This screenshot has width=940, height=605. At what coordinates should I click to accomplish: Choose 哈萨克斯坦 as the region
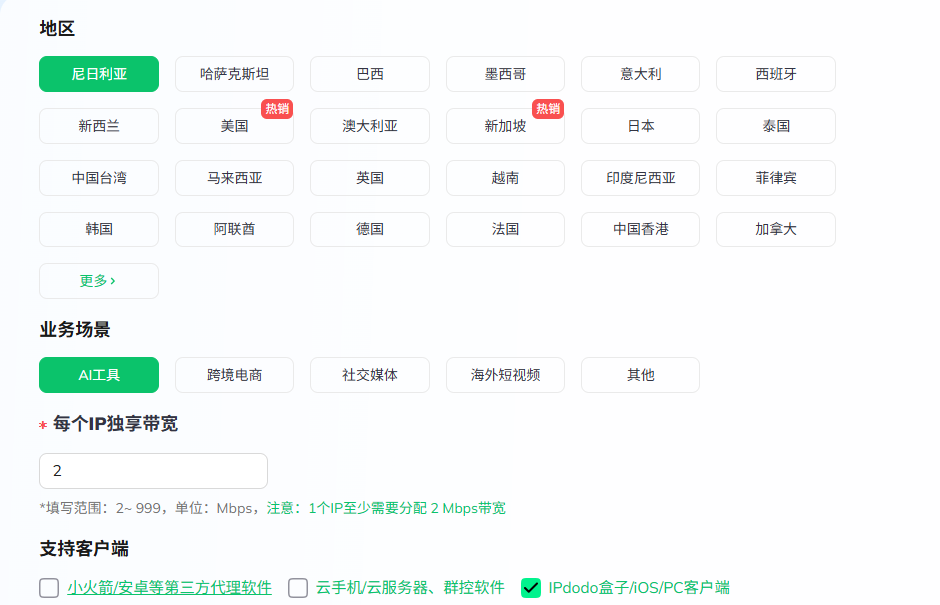coord(234,74)
